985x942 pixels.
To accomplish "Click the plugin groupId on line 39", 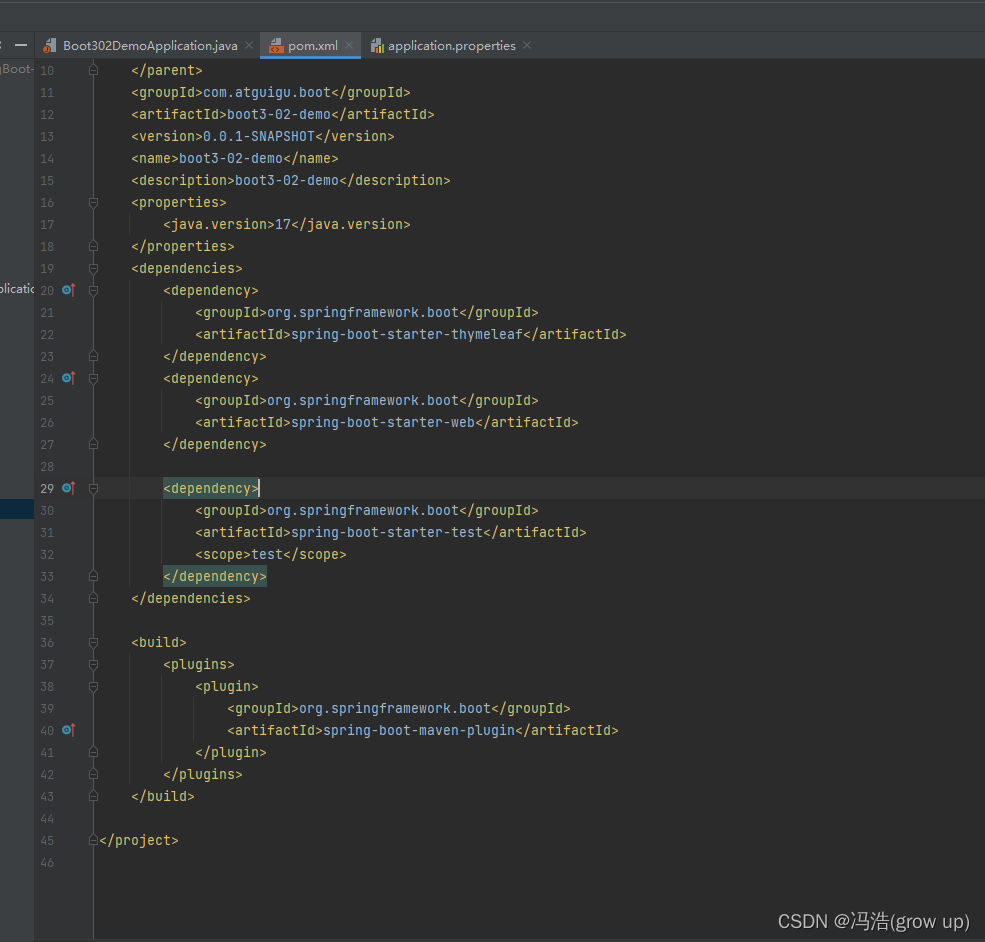I will (399, 708).
